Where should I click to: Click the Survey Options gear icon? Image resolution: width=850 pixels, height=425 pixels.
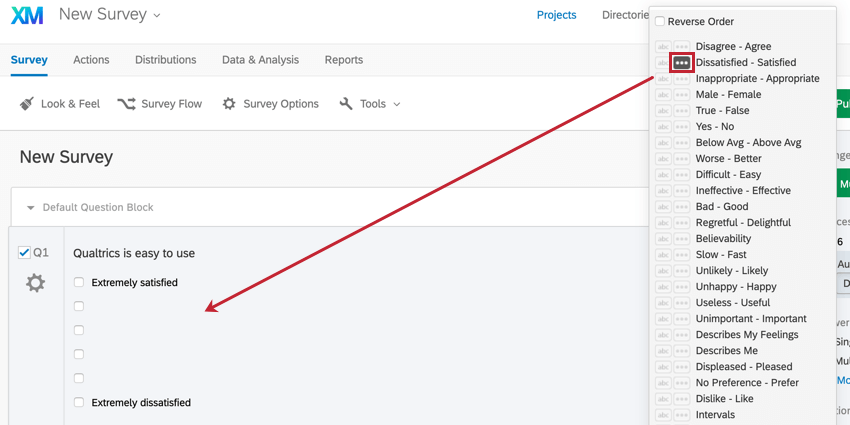229,104
